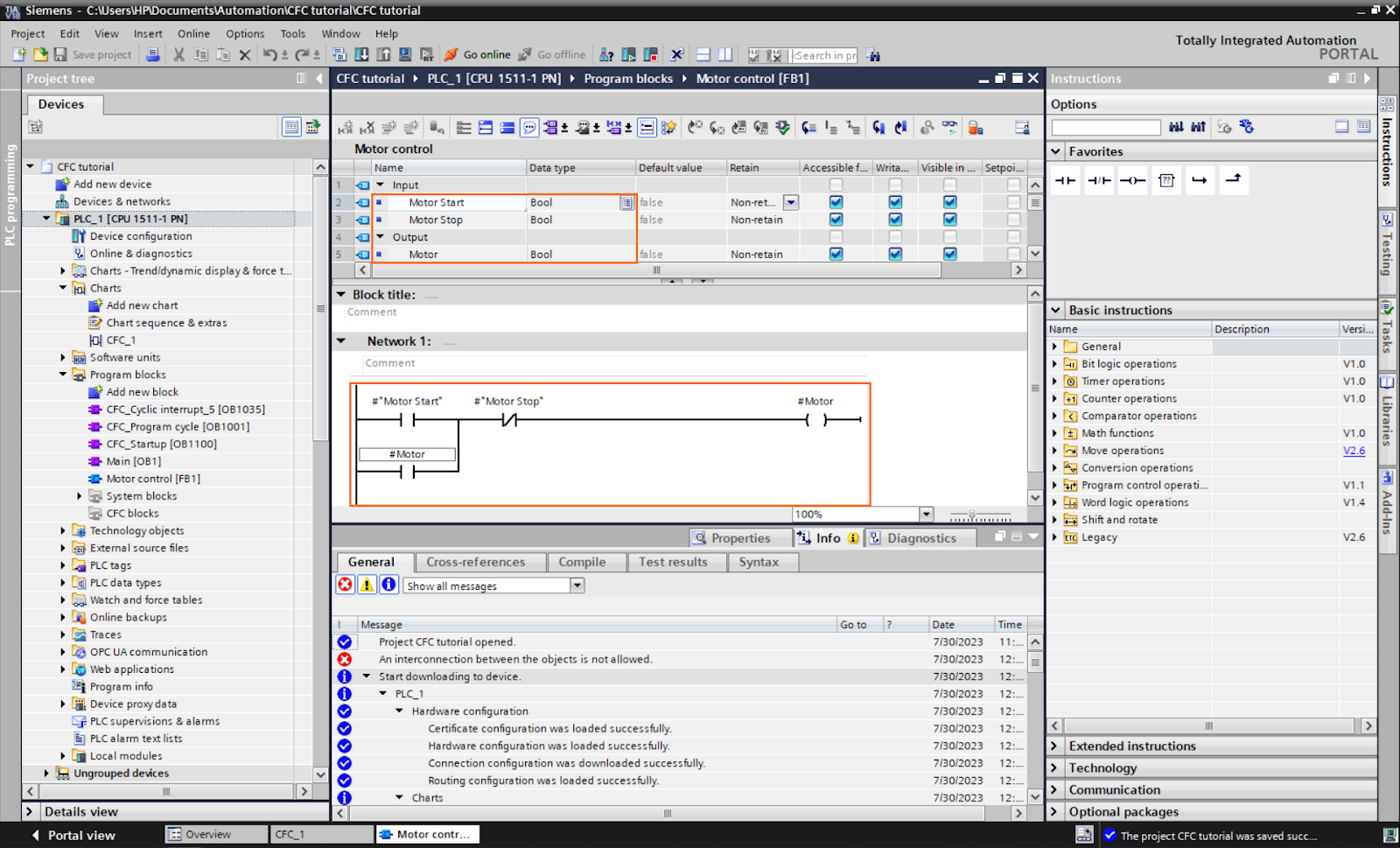
Task: Open the Online menu
Action: [192, 33]
